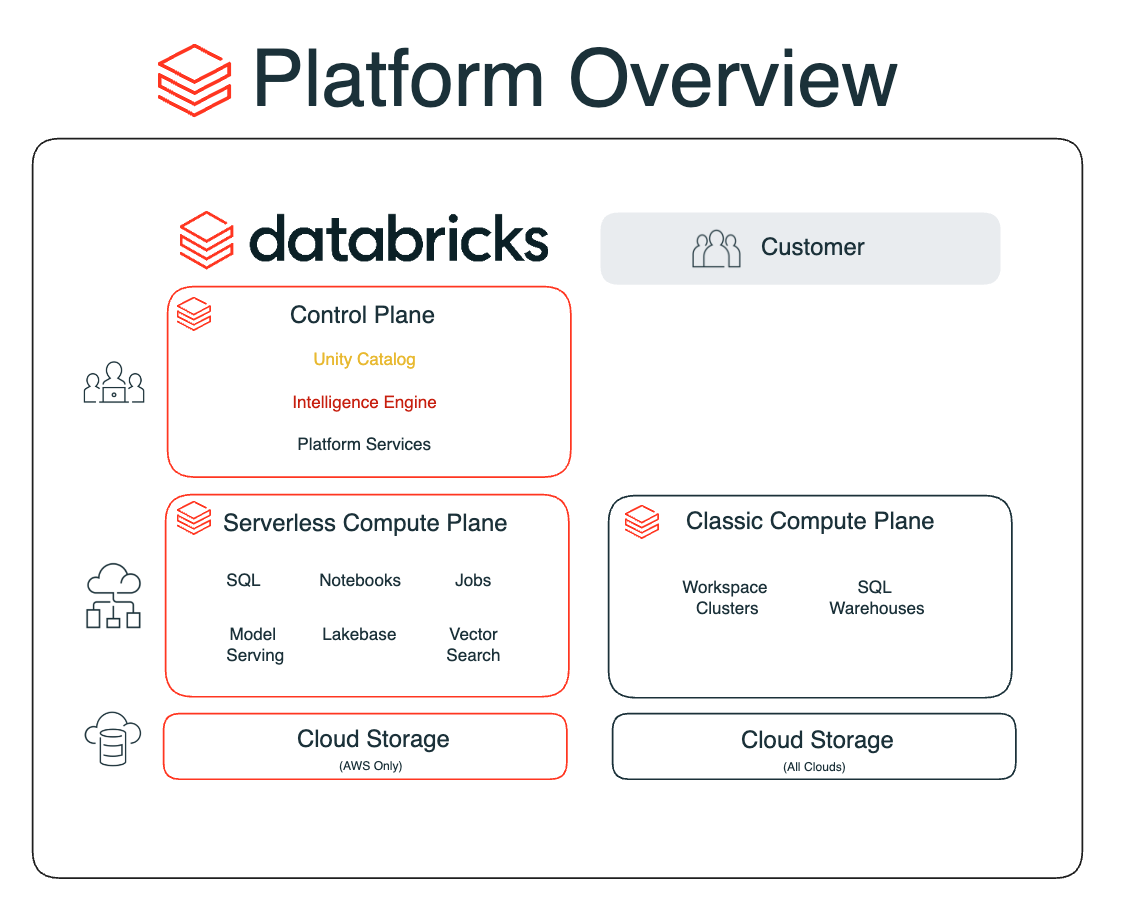The height and width of the screenshot is (910, 1124).
Task: Select Workspace Clusters in Classic Compute Plane
Action: point(726,598)
